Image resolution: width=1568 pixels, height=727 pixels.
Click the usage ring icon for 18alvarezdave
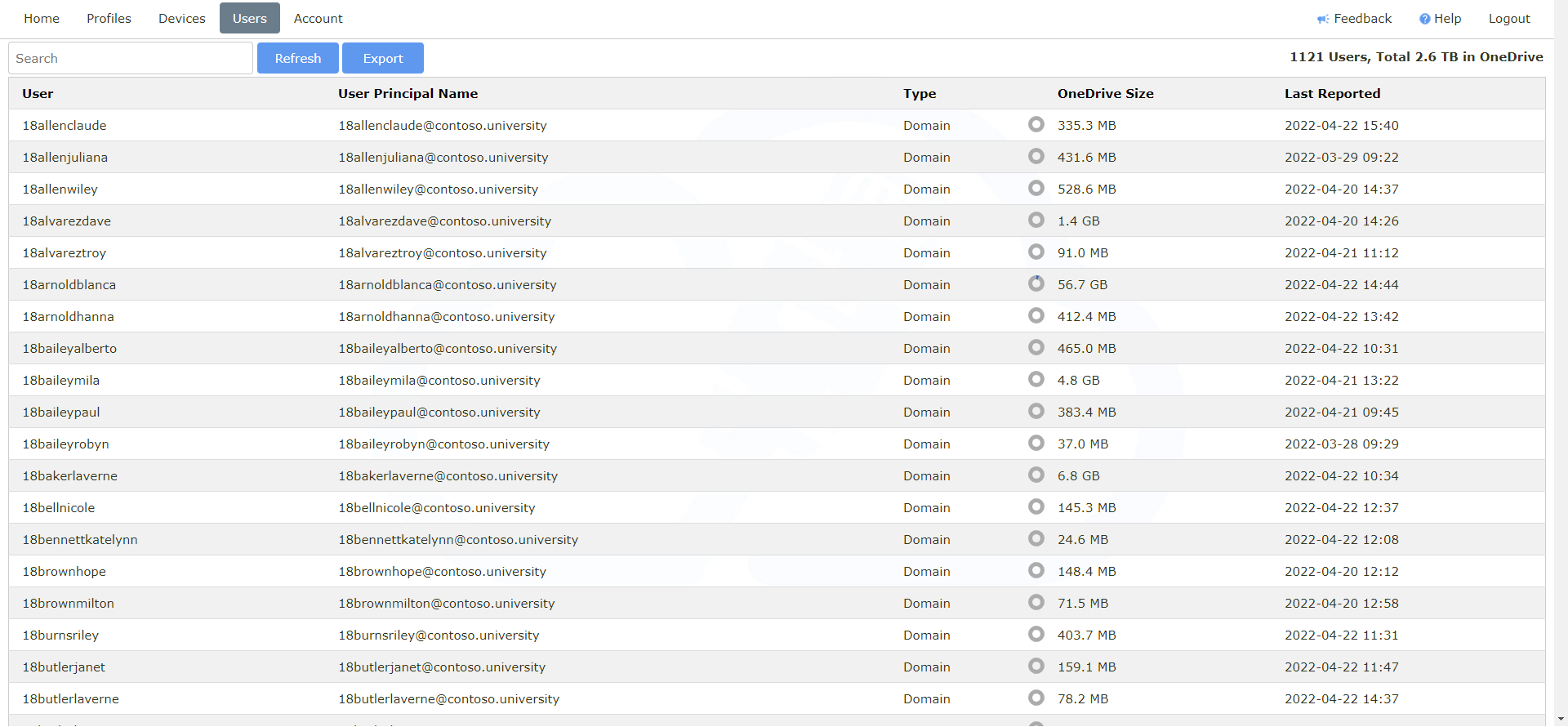pos(1036,220)
